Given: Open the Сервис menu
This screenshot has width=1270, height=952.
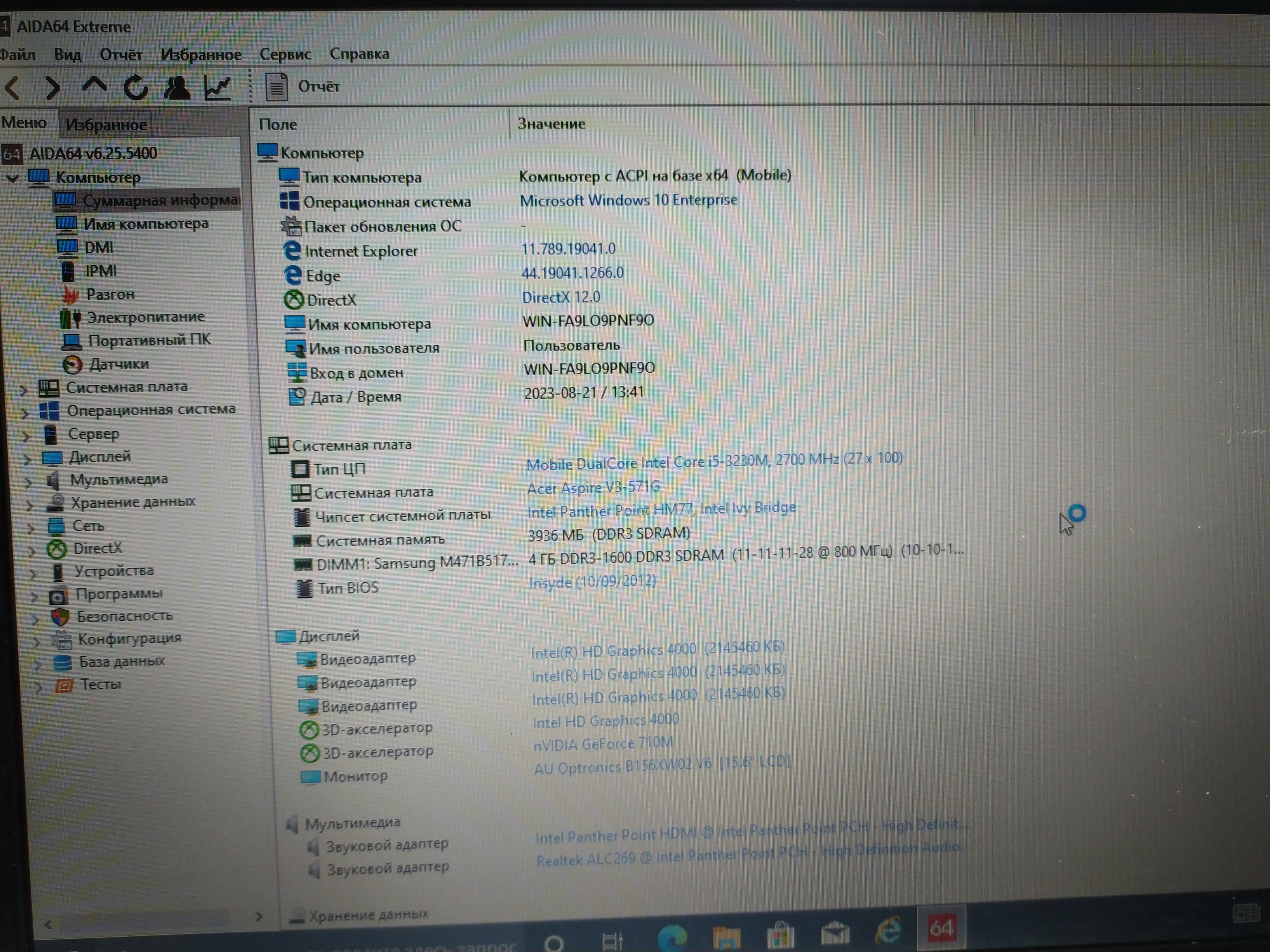Looking at the screenshot, I should point(285,54).
